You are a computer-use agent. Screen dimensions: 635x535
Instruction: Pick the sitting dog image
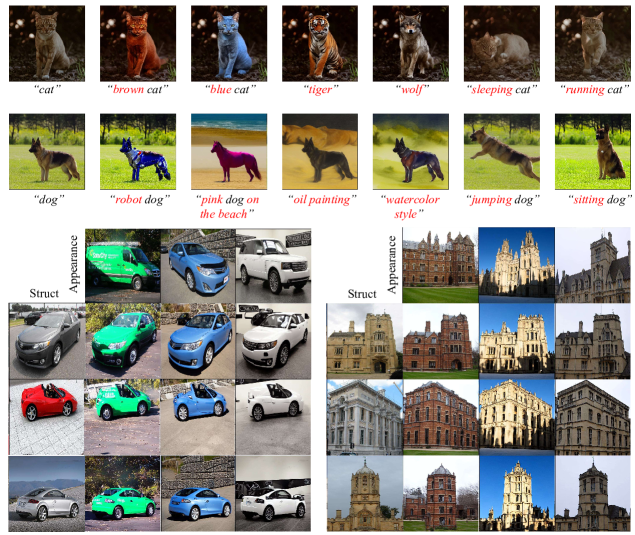tap(593, 151)
